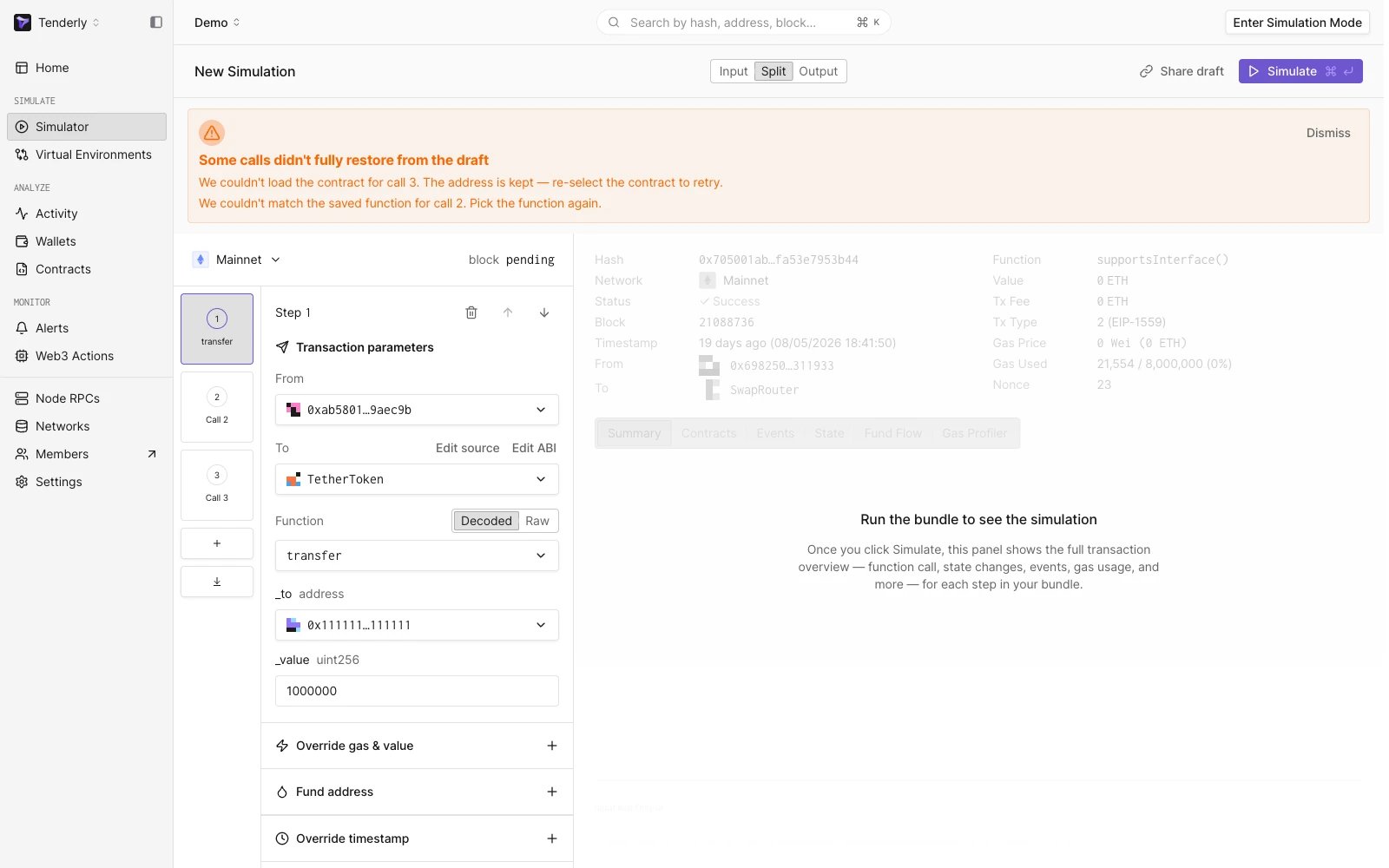
Task: Open the Networks page
Action: (87, 426)
